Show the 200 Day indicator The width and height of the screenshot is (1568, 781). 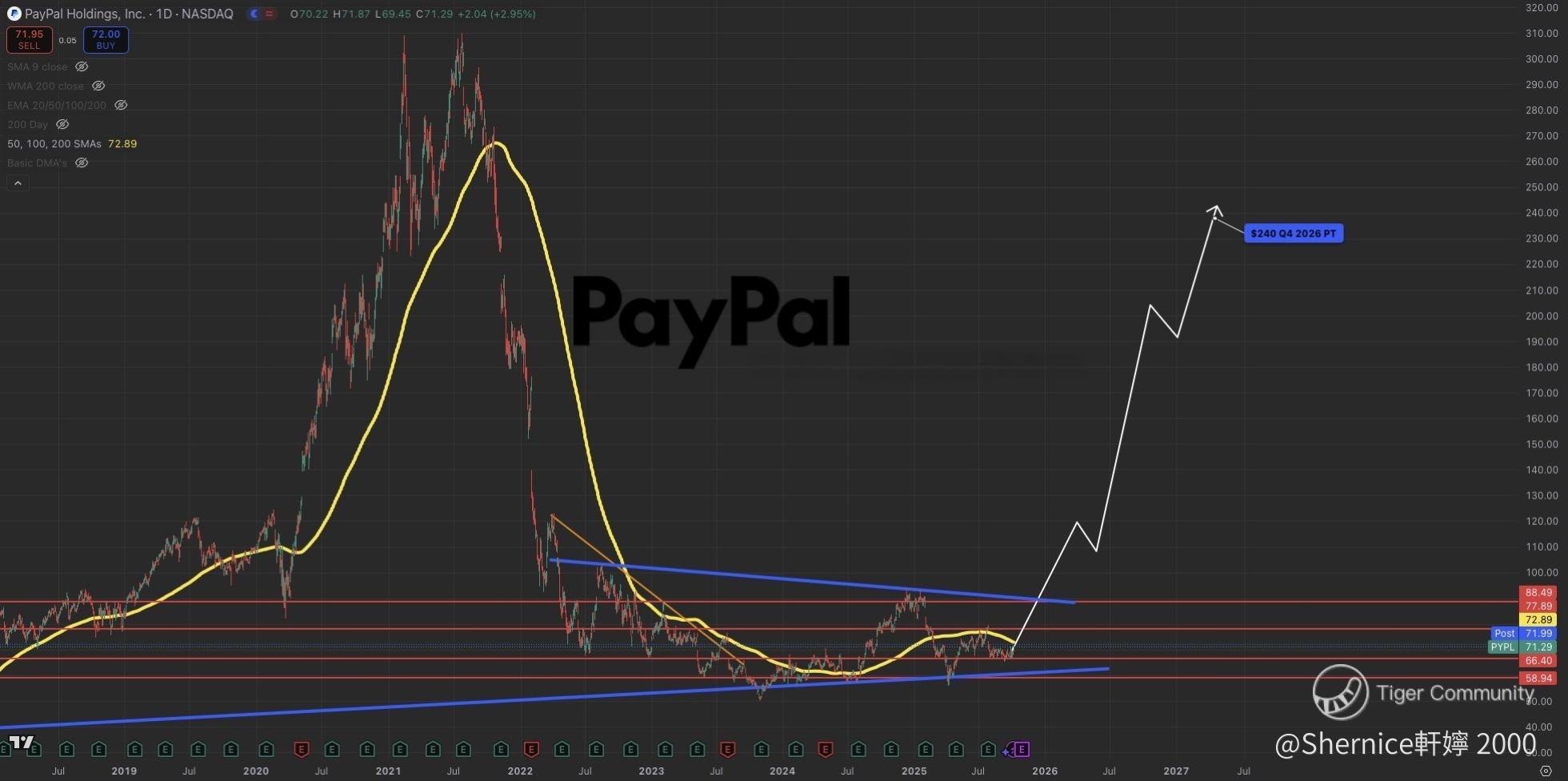click(62, 124)
